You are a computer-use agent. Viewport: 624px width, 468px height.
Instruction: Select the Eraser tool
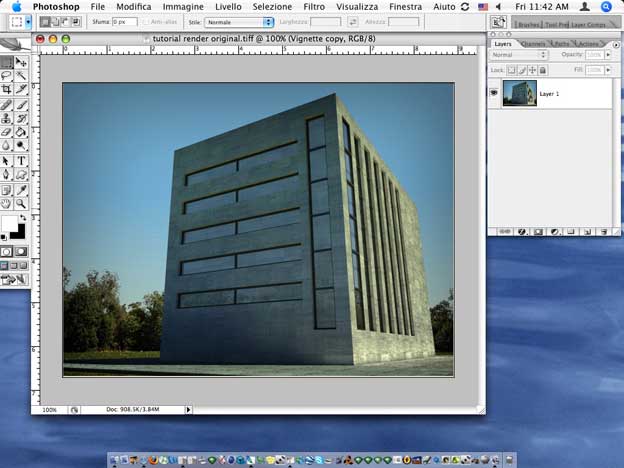coord(7,132)
